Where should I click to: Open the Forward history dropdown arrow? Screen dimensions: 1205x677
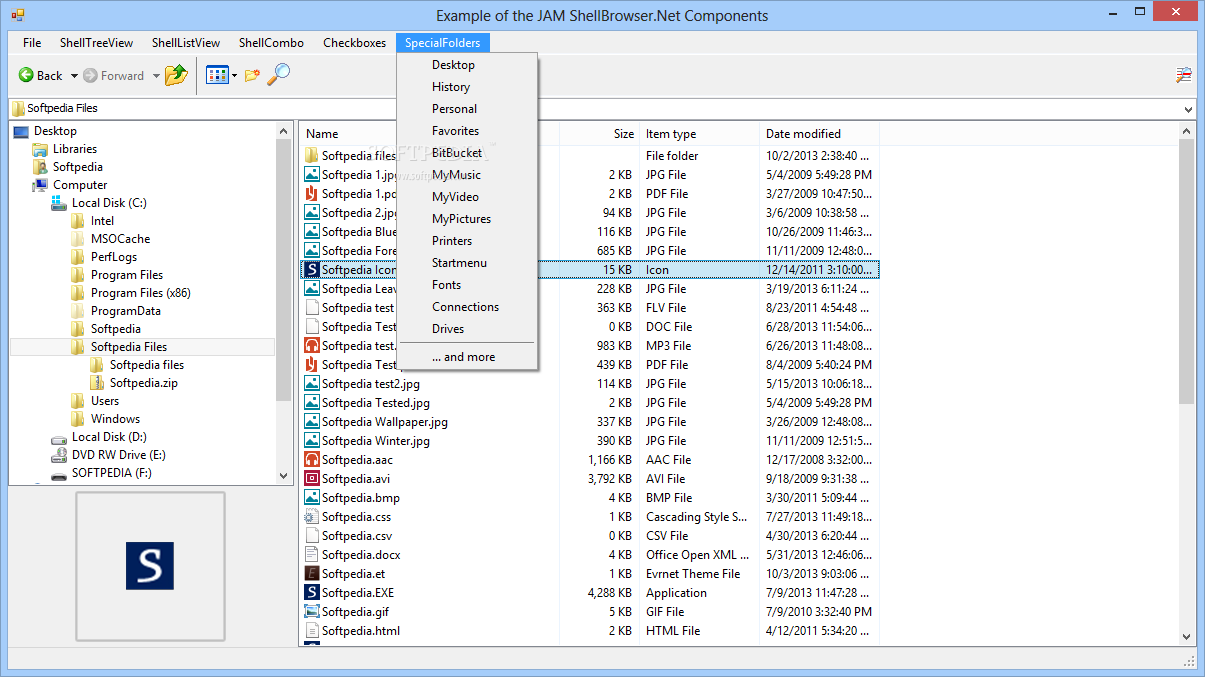tap(156, 76)
